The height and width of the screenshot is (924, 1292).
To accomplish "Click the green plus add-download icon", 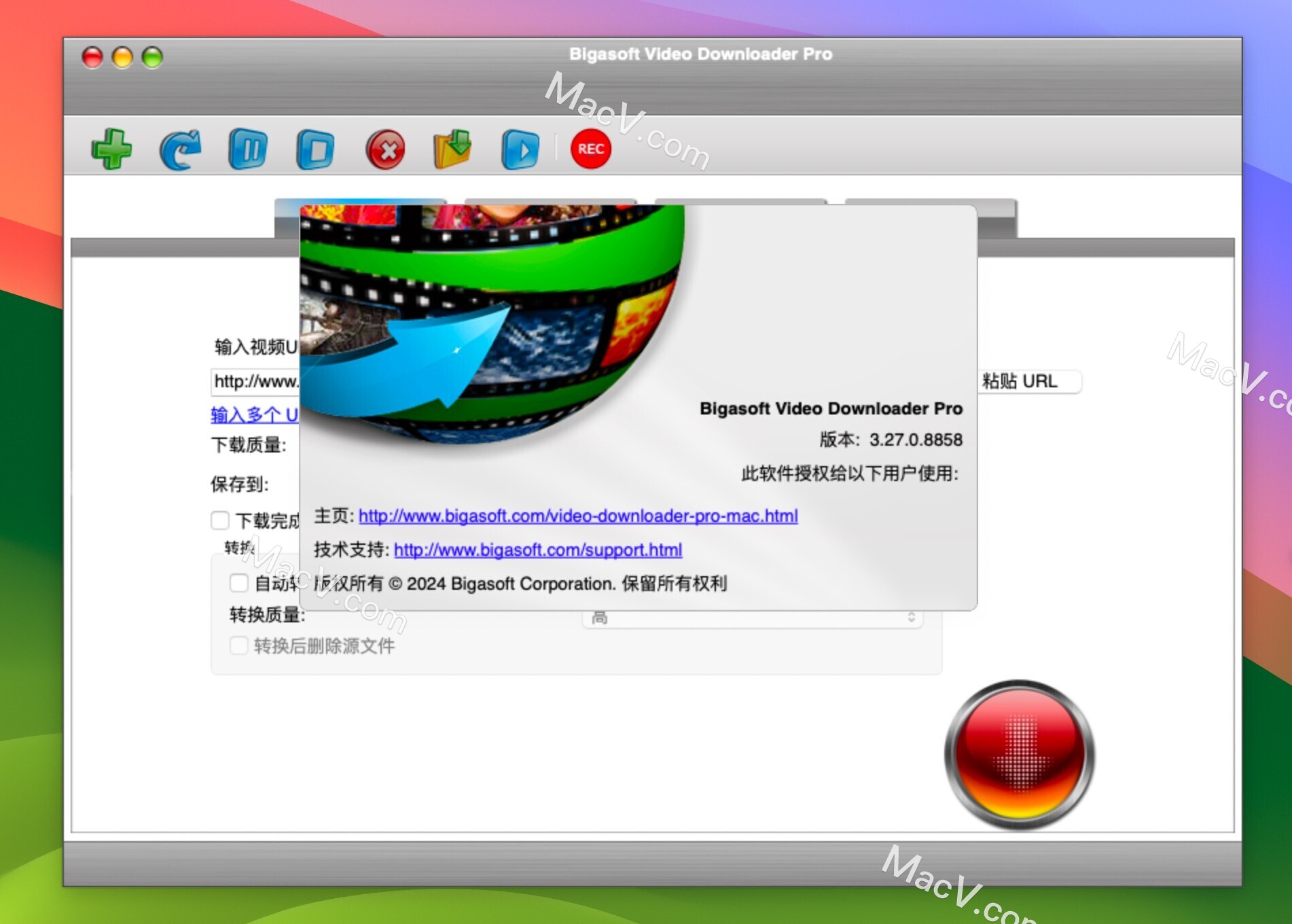I will tap(112, 149).
